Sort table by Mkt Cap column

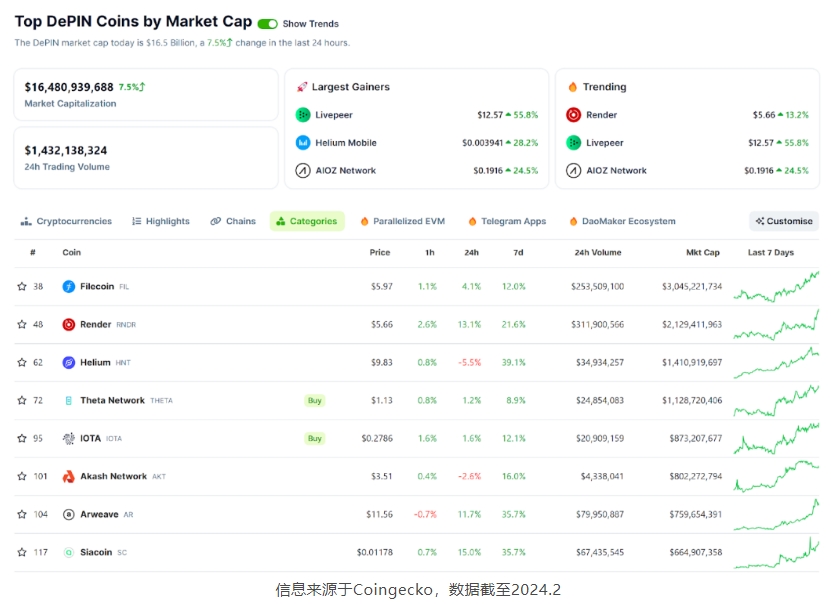(x=703, y=253)
